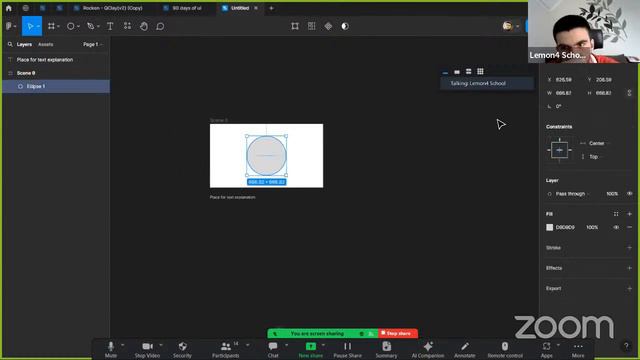The height and width of the screenshot is (360, 640).
Task: Click the X position input field
Action: pyautogui.click(x=564, y=80)
